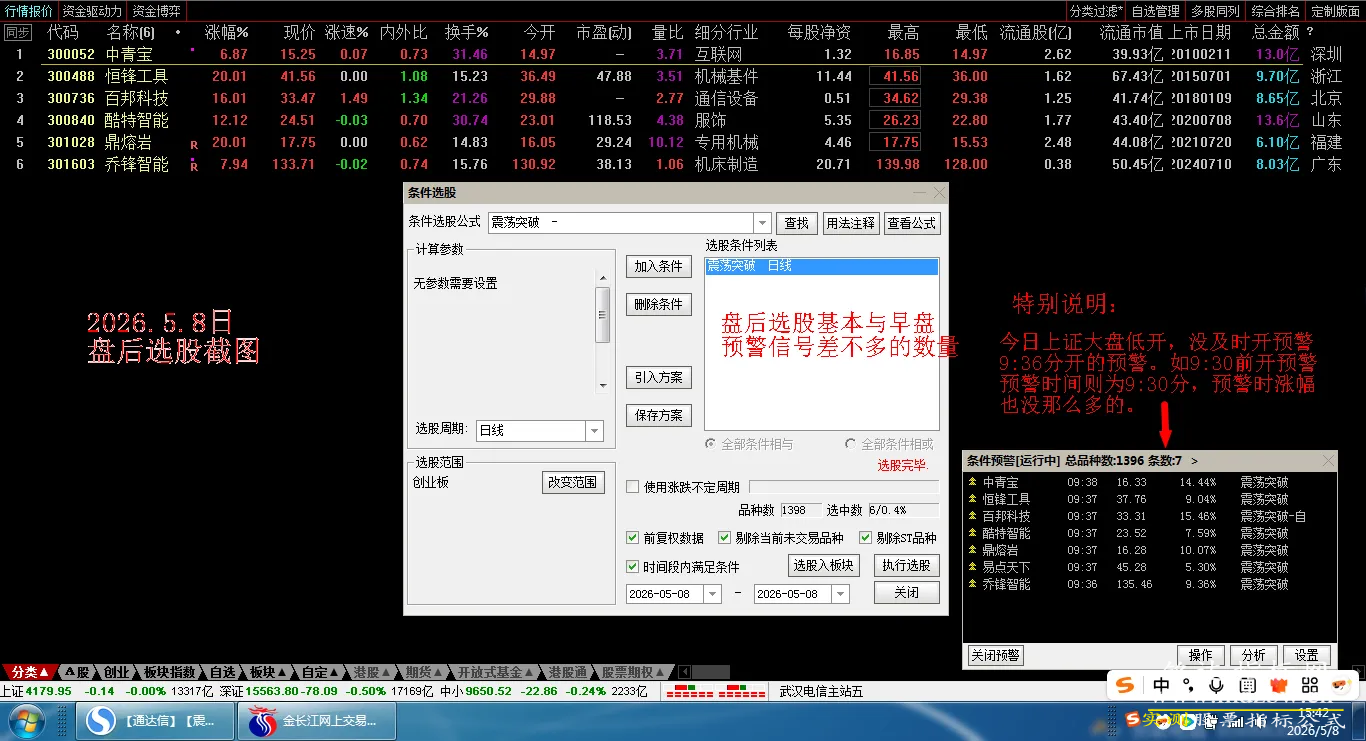Click microphone voice input icon
This screenshot has width=1366, height=741.
click(x=1217, y=685)
